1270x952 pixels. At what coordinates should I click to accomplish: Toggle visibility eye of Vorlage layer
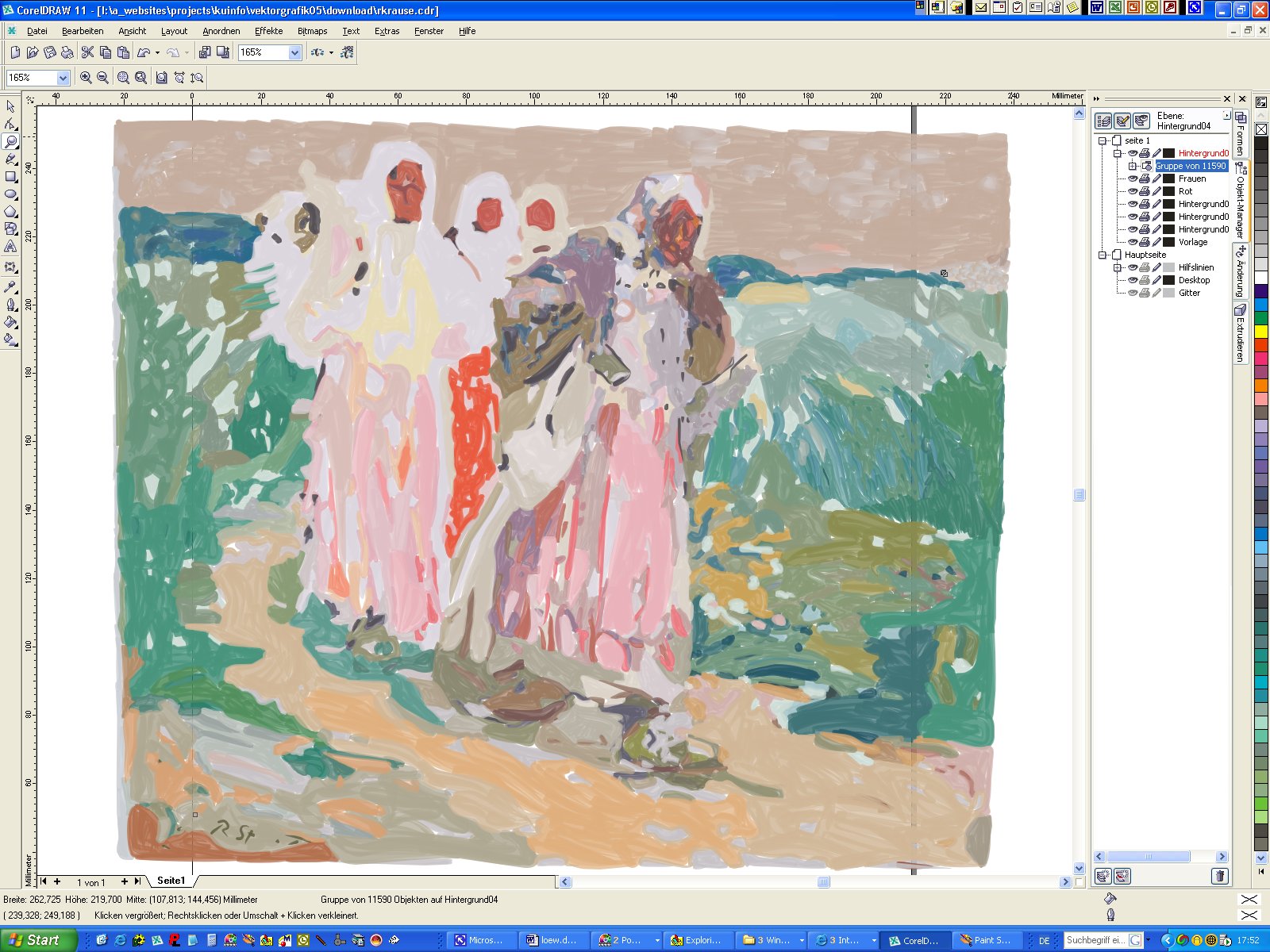pyautogui.click(x=1133, y=242)
